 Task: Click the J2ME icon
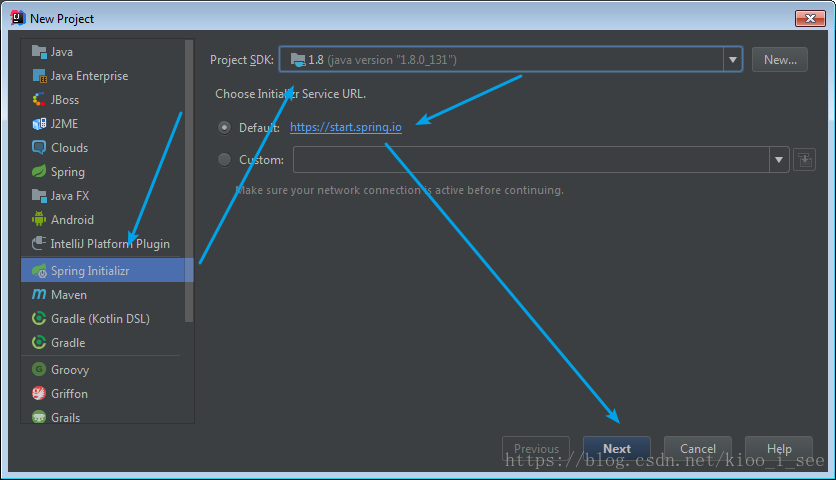[x=39, y=124]
